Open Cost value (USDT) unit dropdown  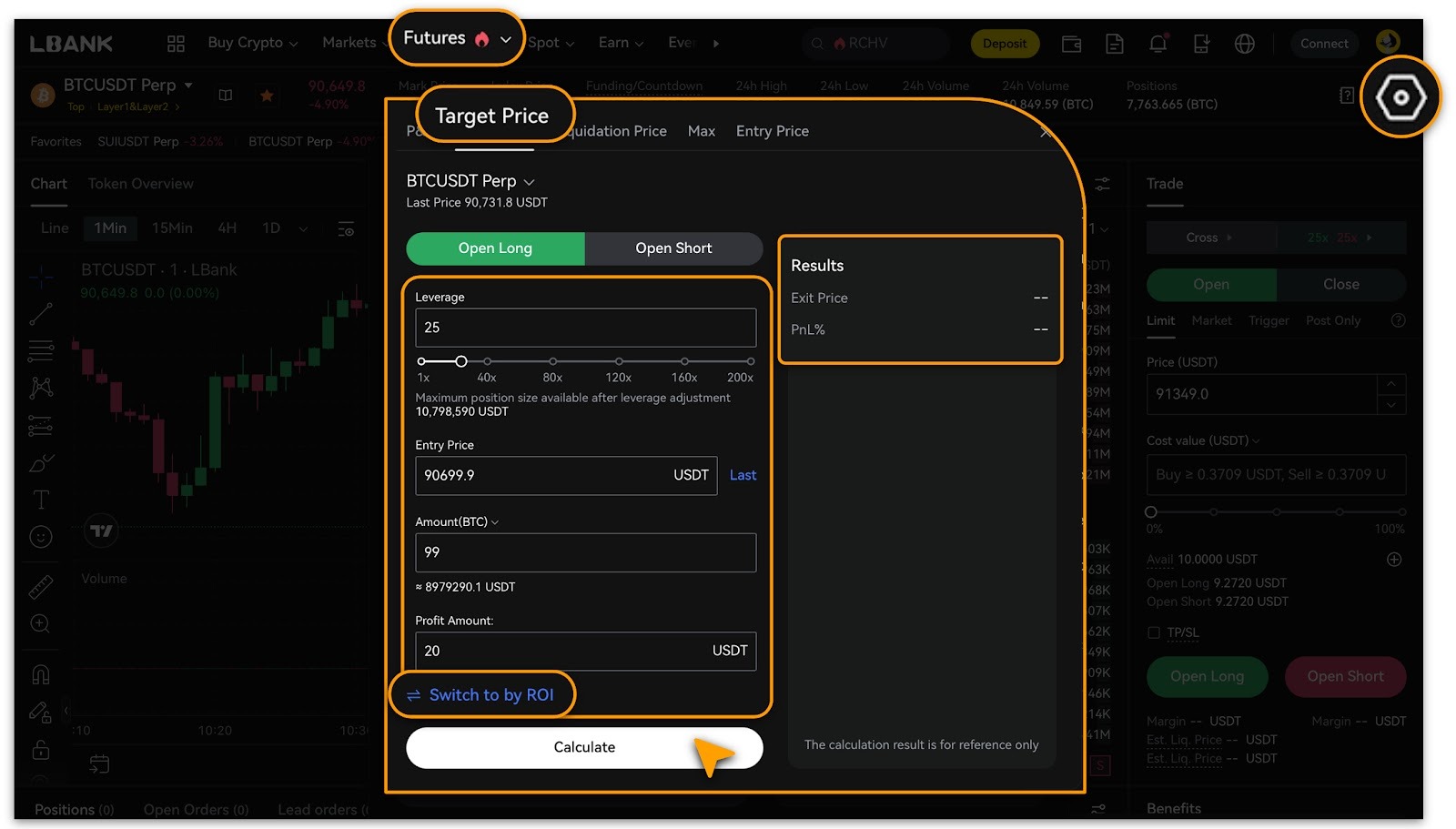[1203, 440]
